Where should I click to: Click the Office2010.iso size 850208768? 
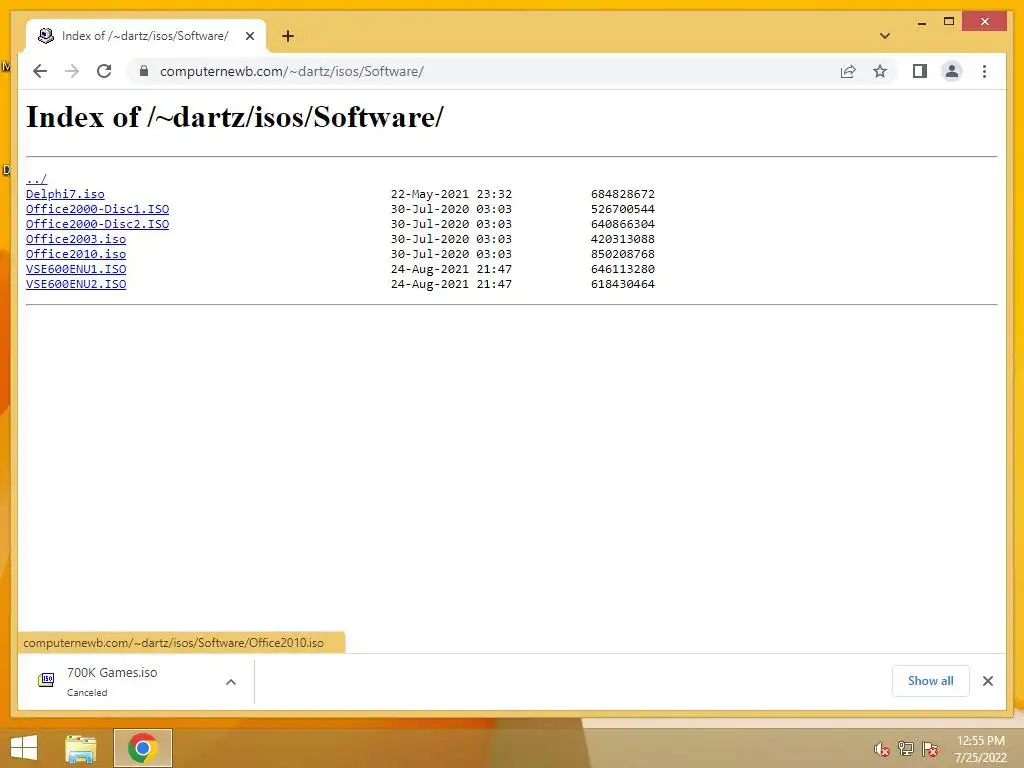[x=622, y=254]
